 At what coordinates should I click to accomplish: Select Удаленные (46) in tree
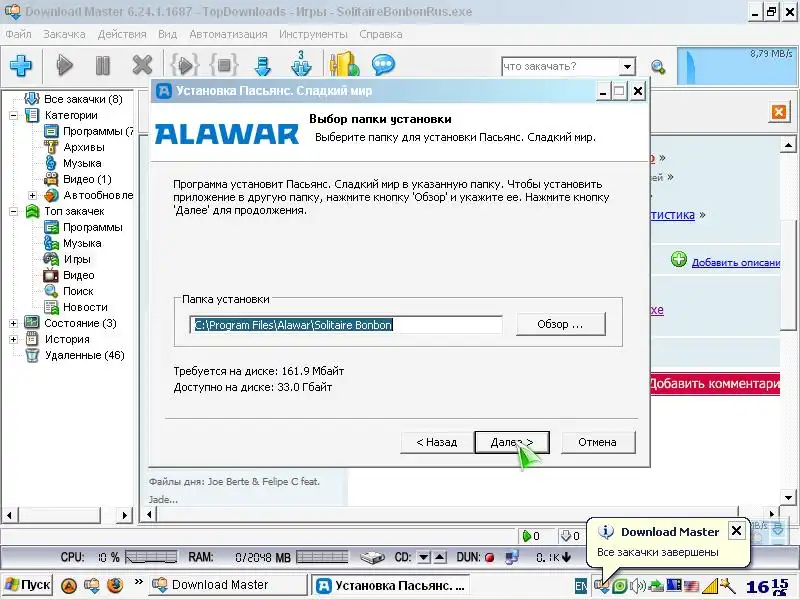click(x=85, y=355)
